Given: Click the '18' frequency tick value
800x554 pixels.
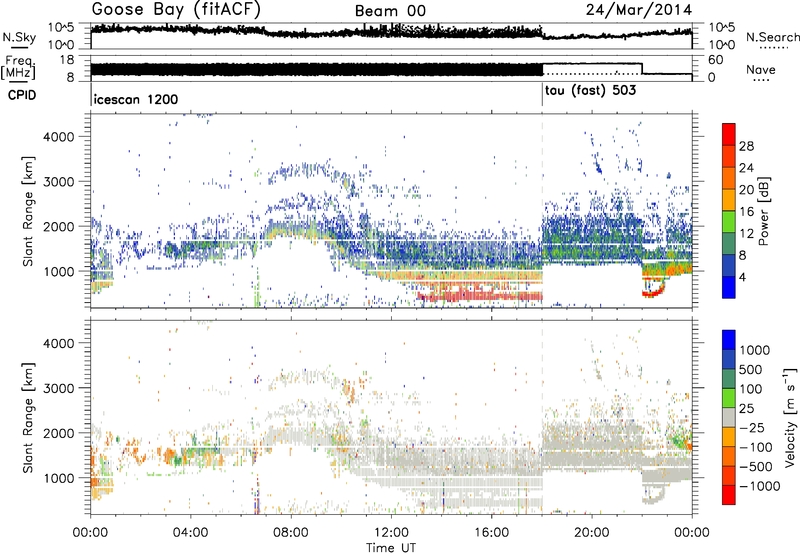Looking at the screenshot, I should [67, 60].
